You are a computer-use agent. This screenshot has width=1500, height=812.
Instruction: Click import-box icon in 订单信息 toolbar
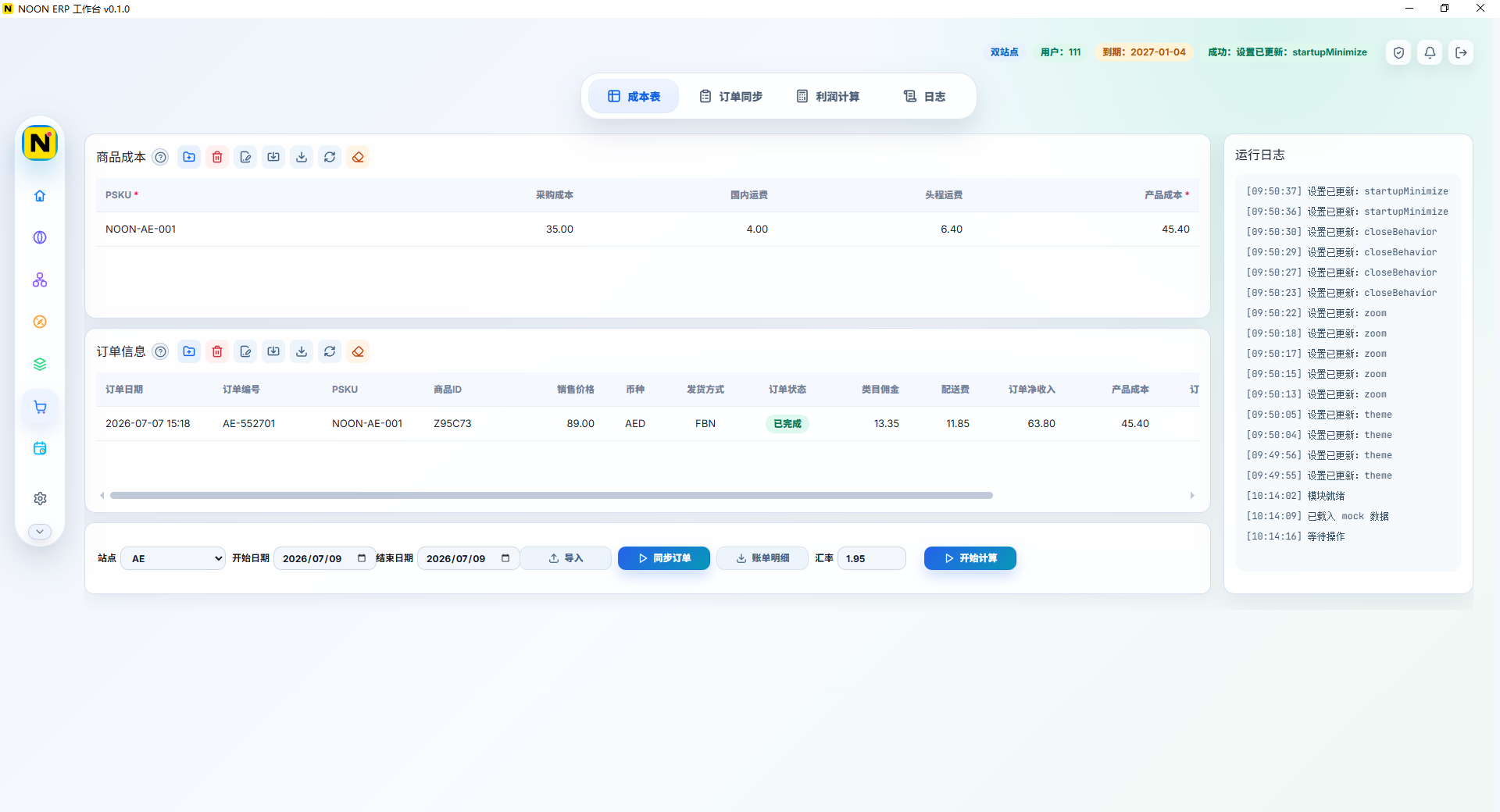click(x=273, y=351)
